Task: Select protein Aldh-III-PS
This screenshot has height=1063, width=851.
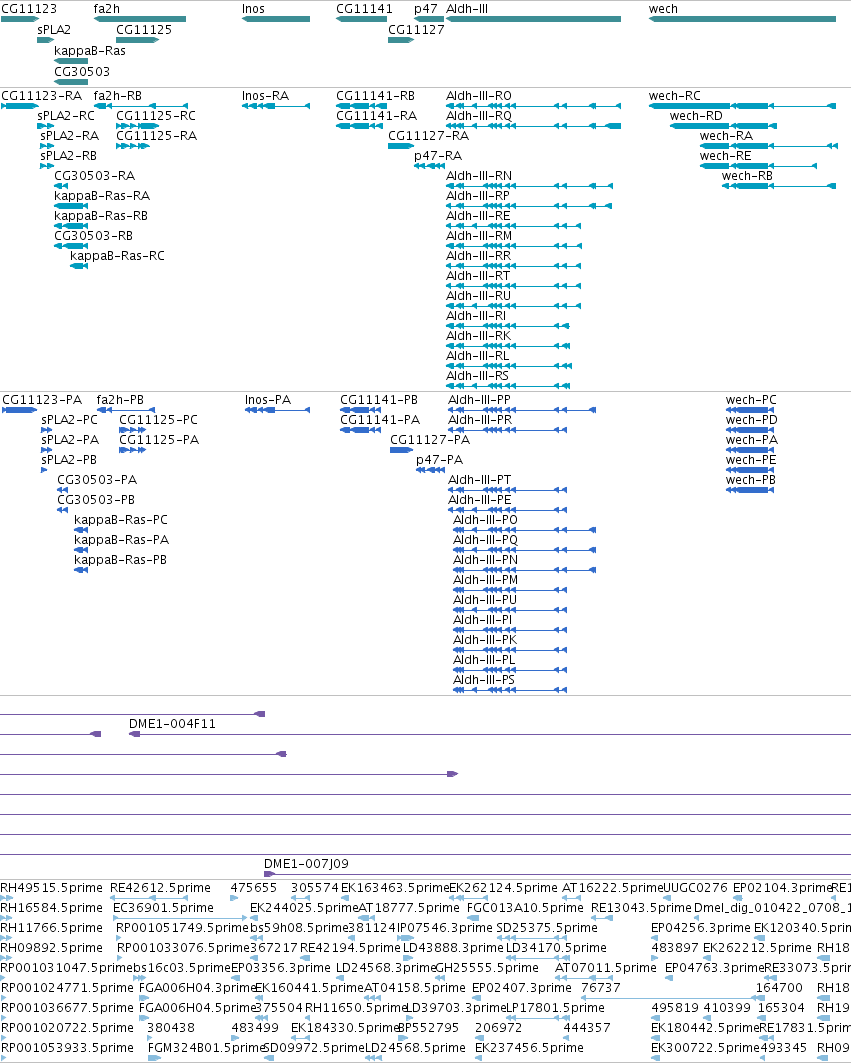Action: 483,680
